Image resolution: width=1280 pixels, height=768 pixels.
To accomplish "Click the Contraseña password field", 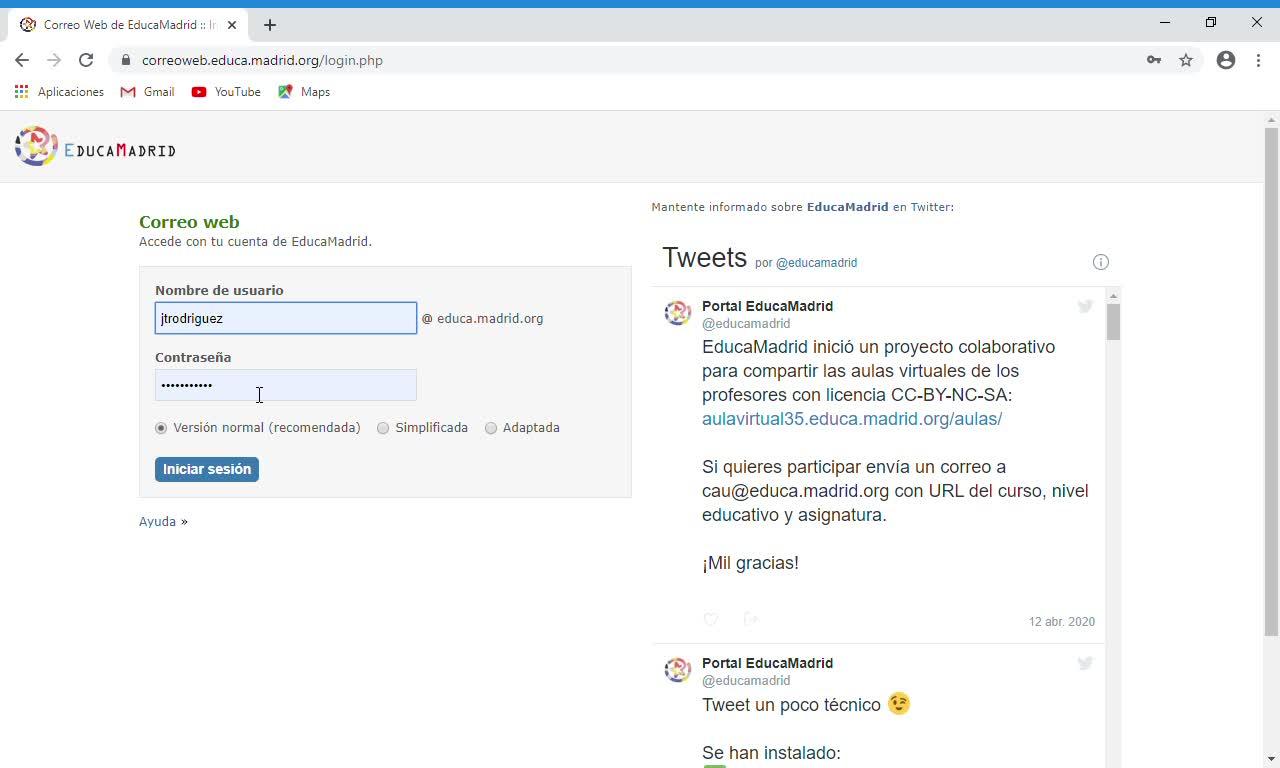I will coord(286,385).
